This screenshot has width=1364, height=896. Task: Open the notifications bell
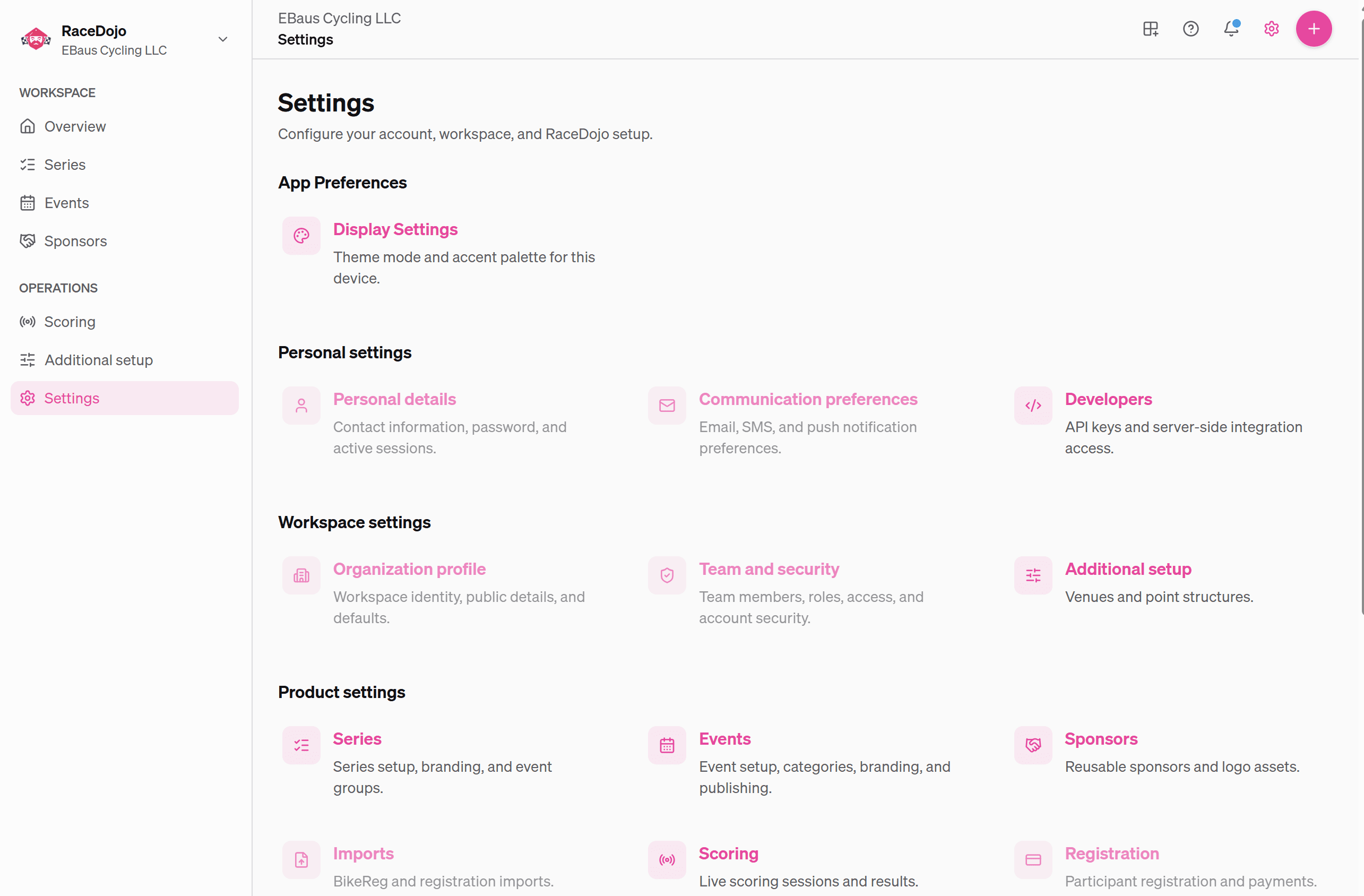1231,29
